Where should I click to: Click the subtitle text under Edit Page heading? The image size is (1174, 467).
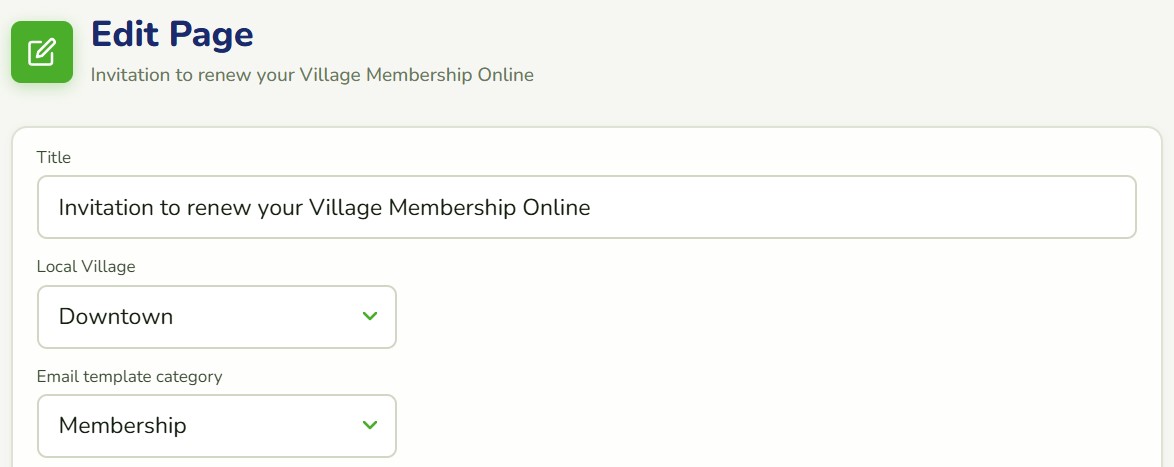click(x=312, y=75)
